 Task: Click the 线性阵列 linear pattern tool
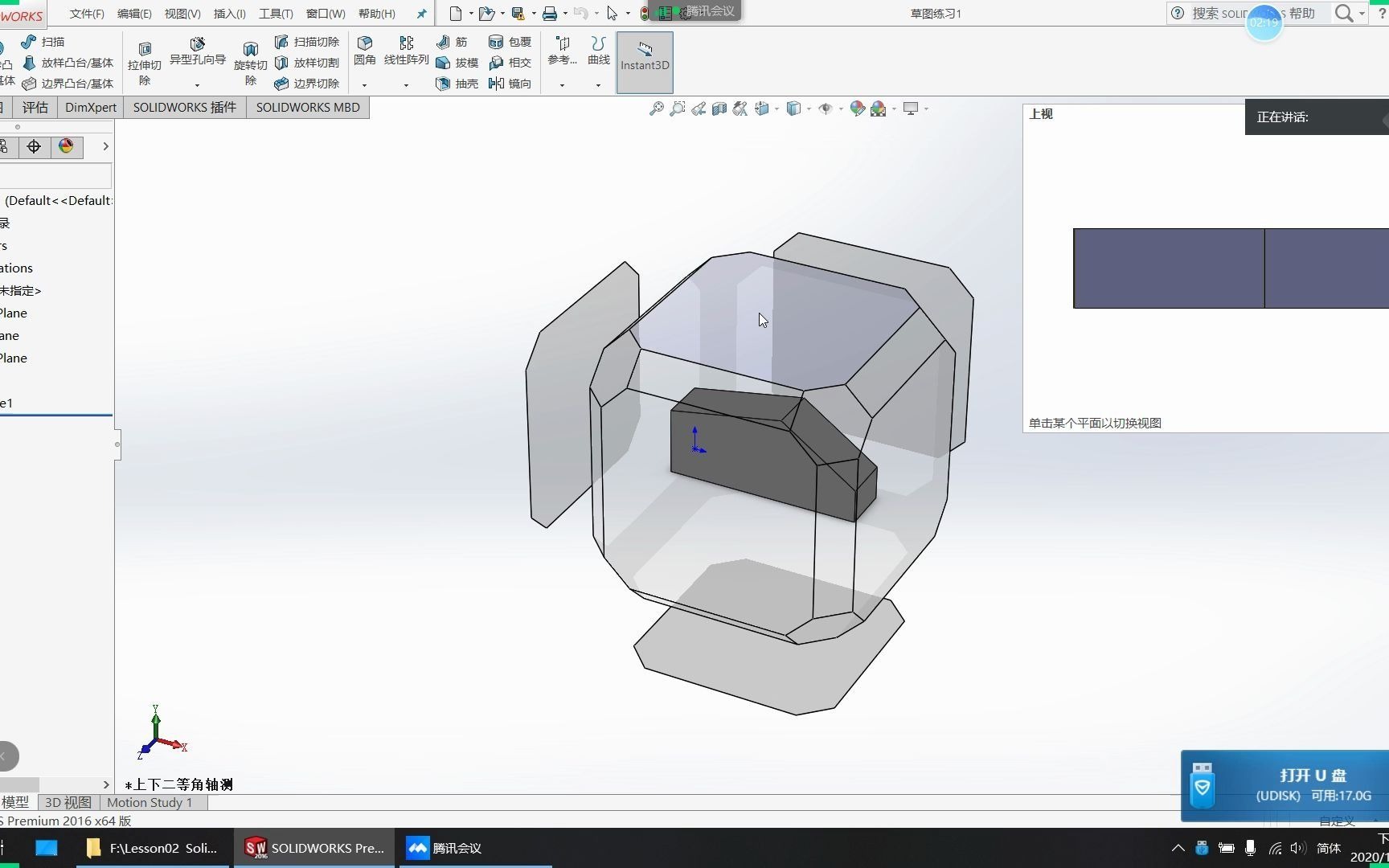(407, 51)
